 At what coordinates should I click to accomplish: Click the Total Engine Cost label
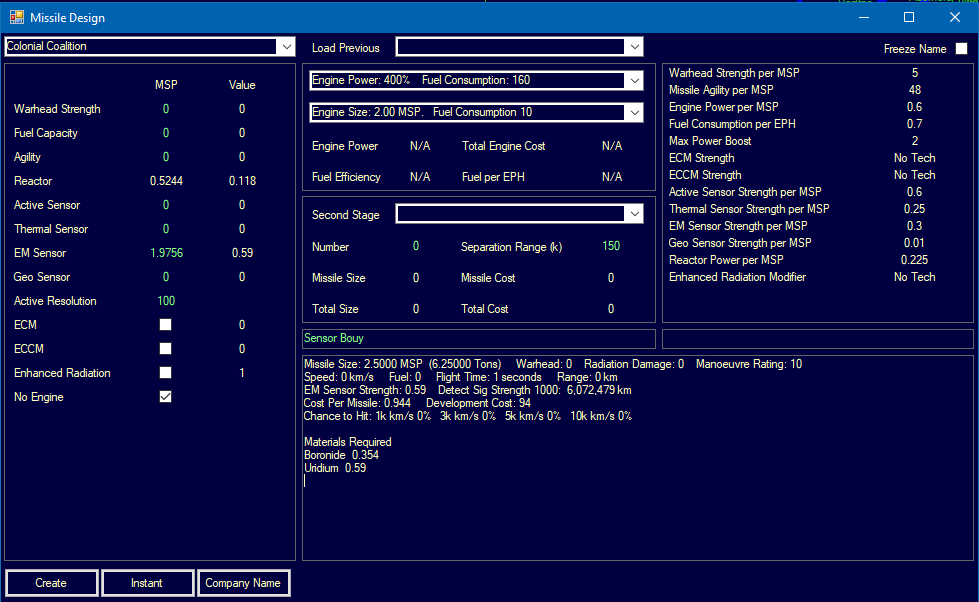click(504, 146)
